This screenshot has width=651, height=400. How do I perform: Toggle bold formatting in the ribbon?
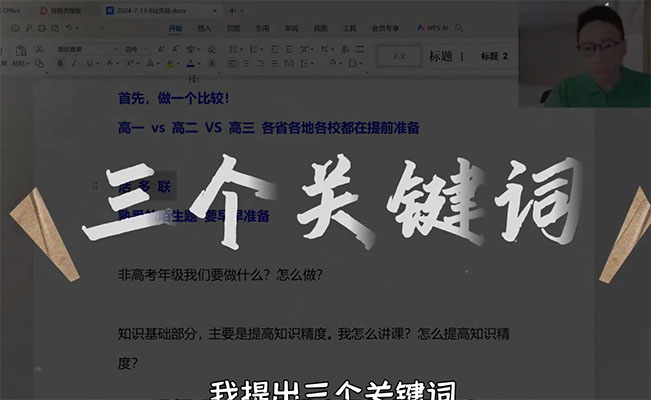[59, 63]
